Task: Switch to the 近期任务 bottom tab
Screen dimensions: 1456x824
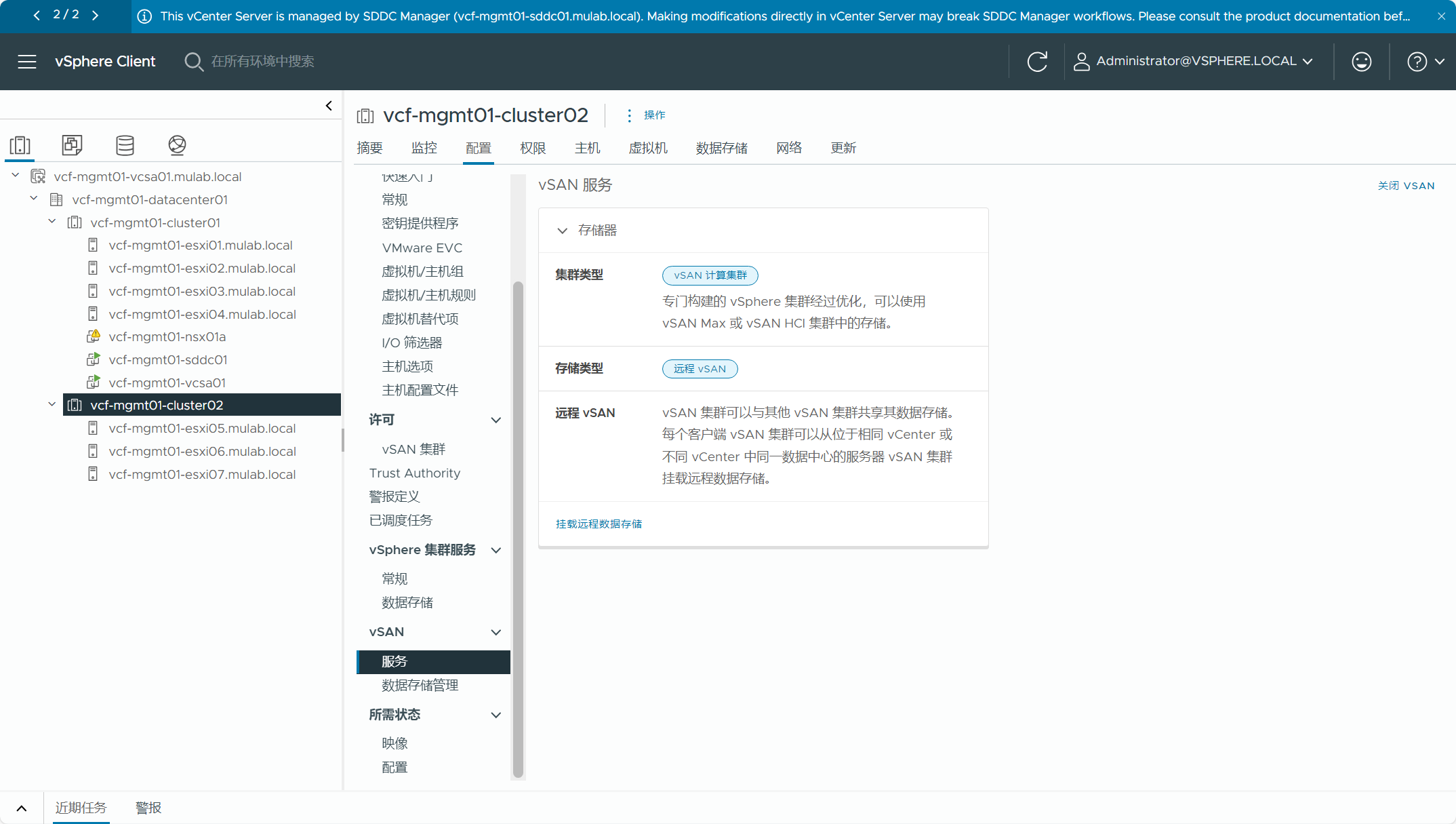Action: pos(81,808)
